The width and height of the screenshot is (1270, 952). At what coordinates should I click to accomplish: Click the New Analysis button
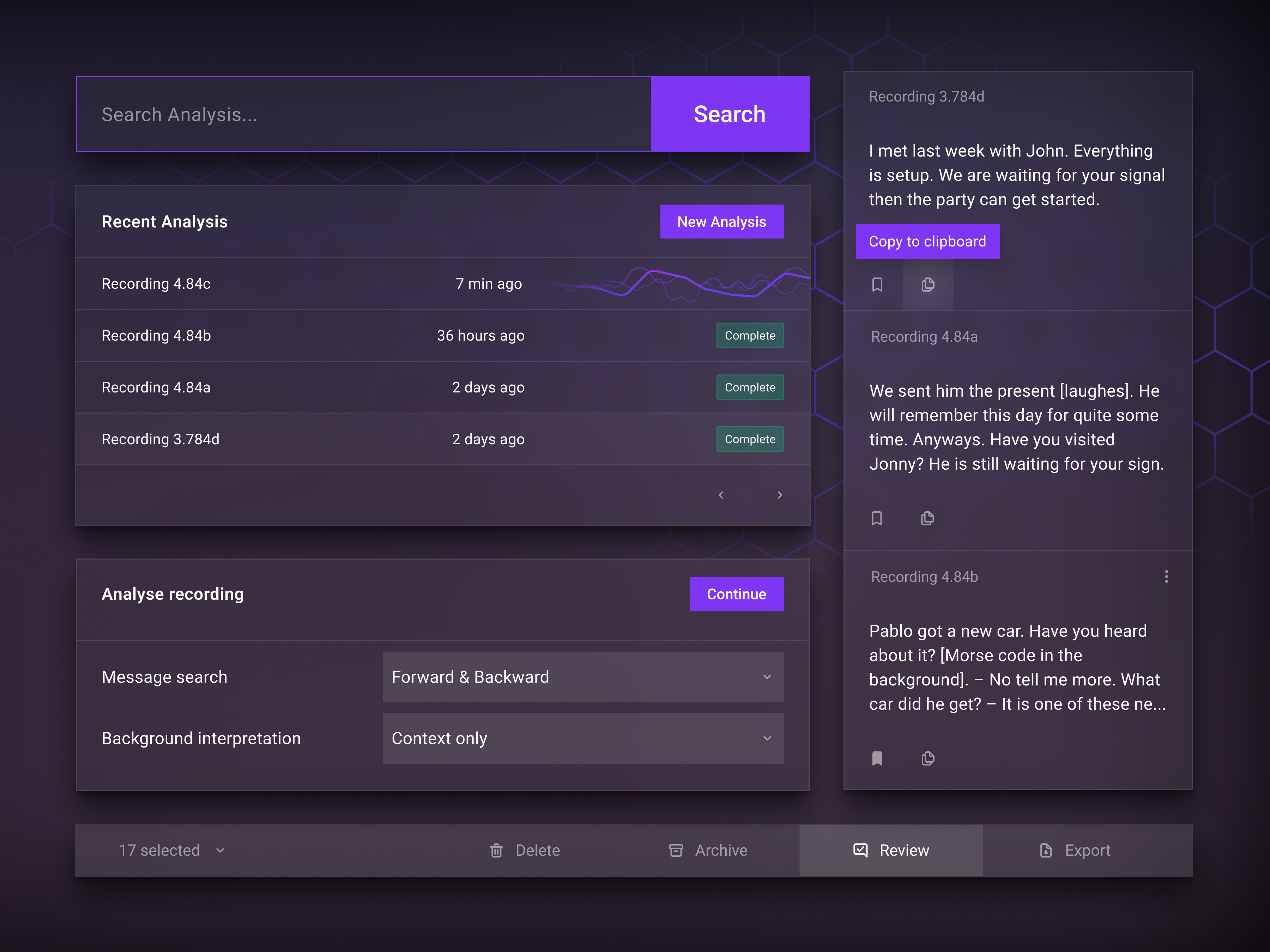coord(722,222)
